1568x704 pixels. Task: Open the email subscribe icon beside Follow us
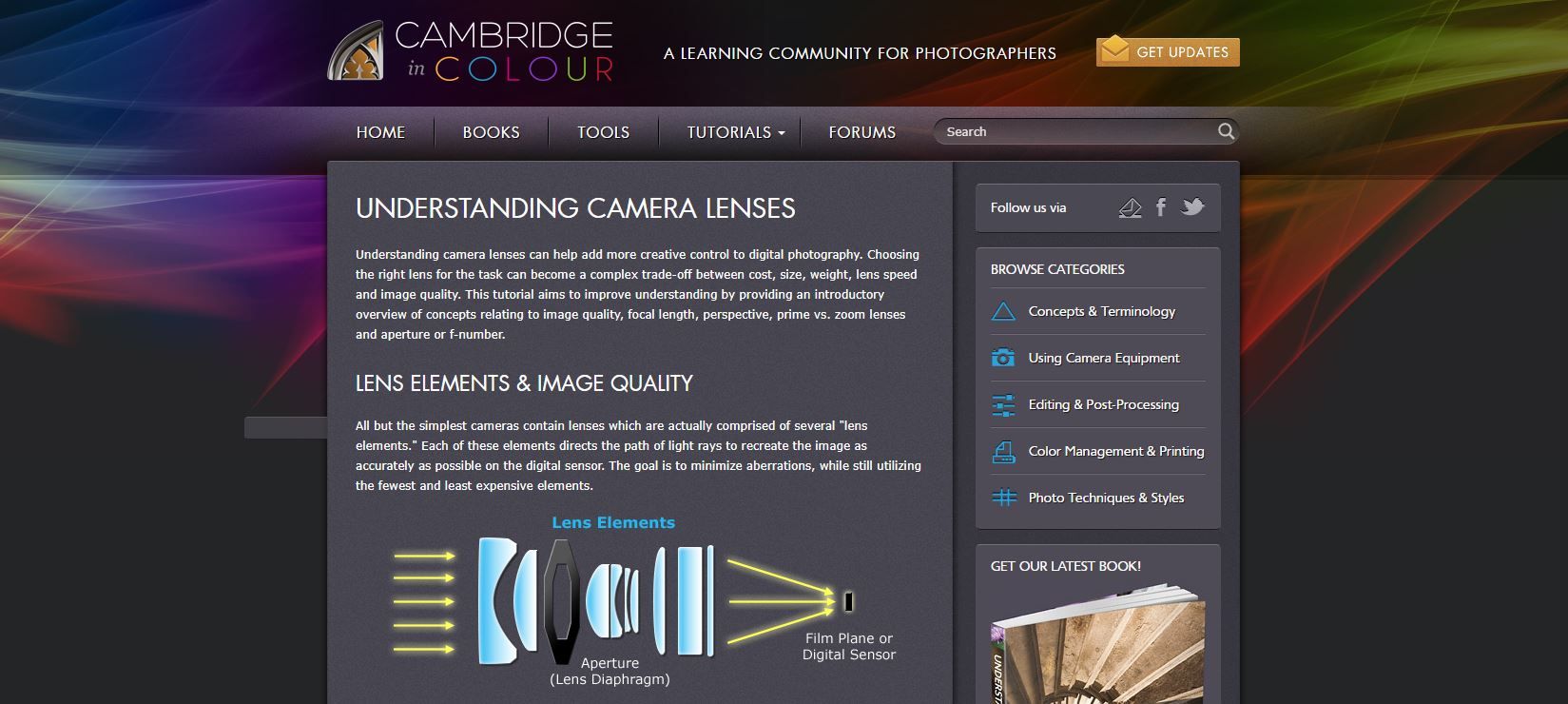(1130, 207)
